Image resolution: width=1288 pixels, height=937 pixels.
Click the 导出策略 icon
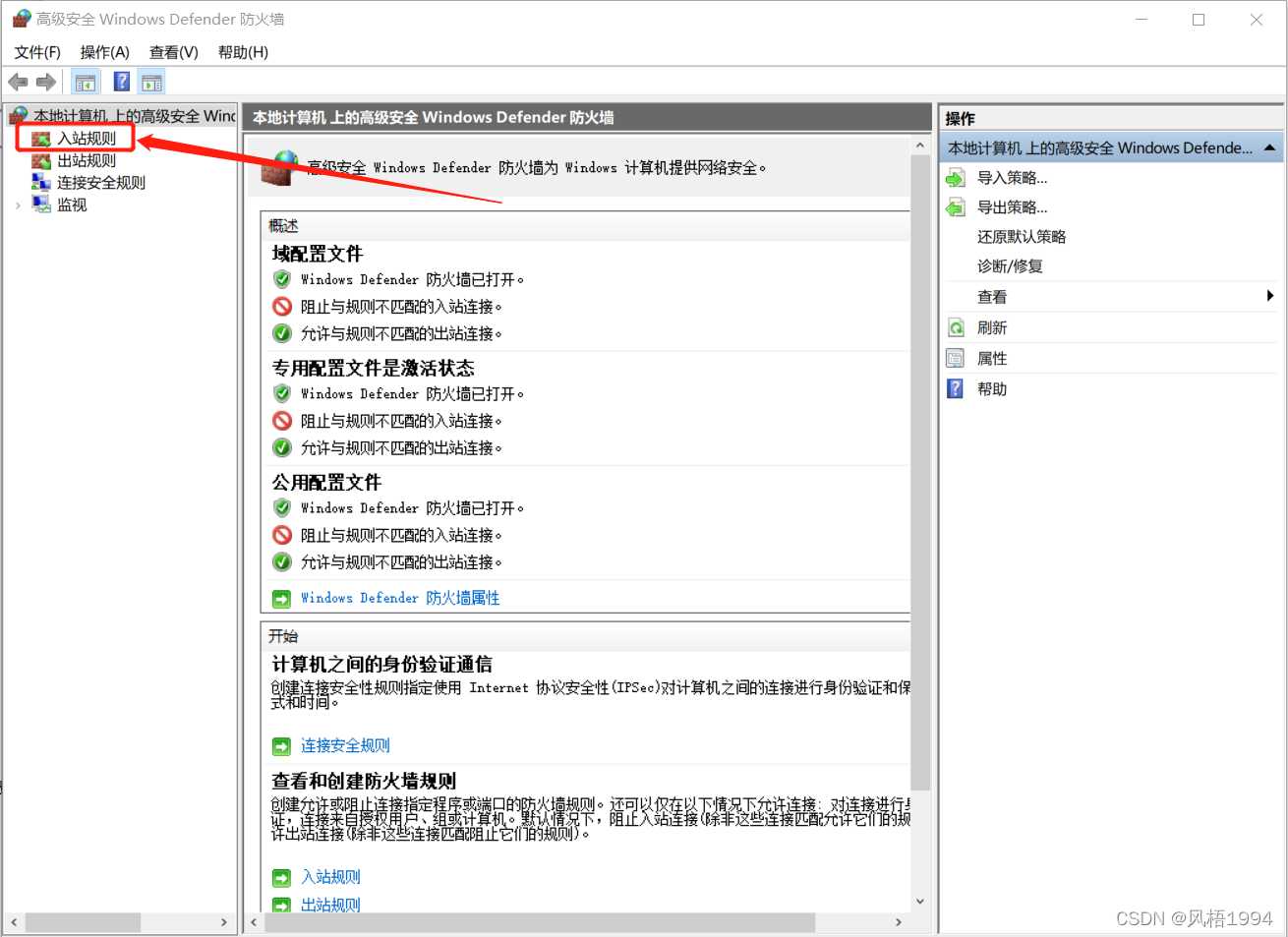pyautogui.click(x=956, y=207)
